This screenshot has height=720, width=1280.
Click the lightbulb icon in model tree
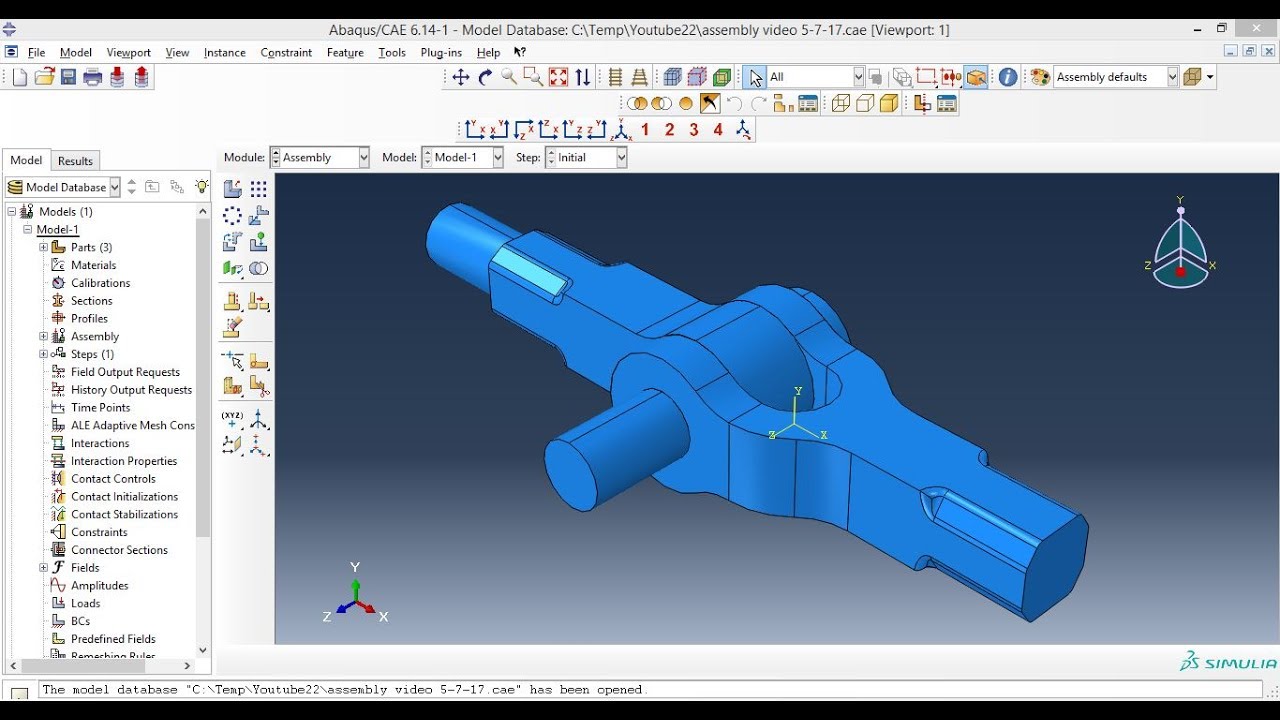202,187
